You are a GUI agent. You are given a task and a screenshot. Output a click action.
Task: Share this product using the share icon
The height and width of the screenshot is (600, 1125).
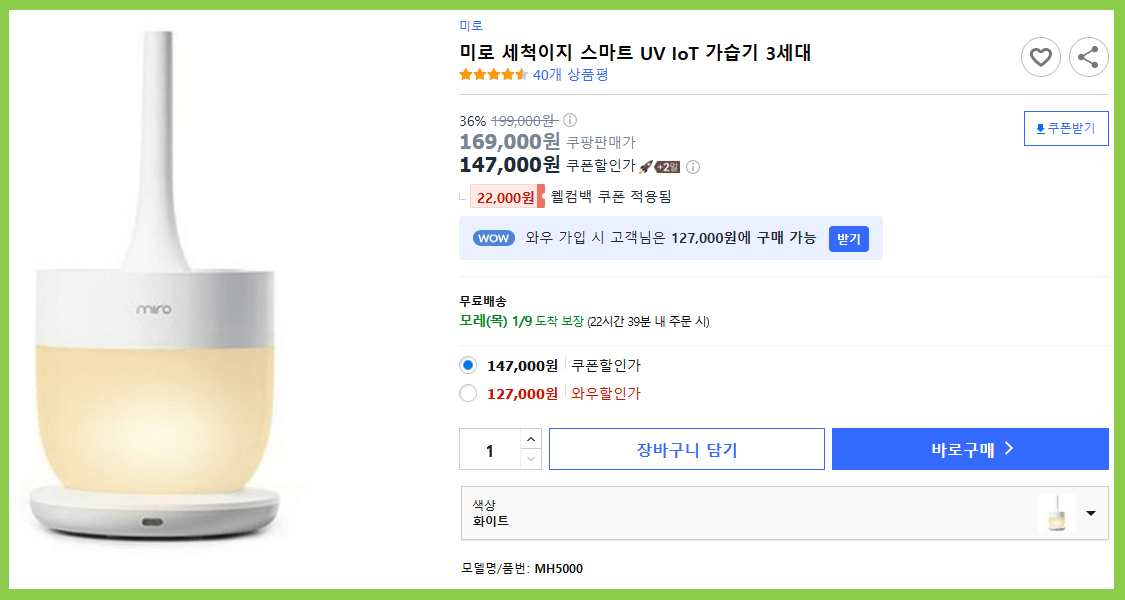pyautogui.click(x=1088, y=57)
